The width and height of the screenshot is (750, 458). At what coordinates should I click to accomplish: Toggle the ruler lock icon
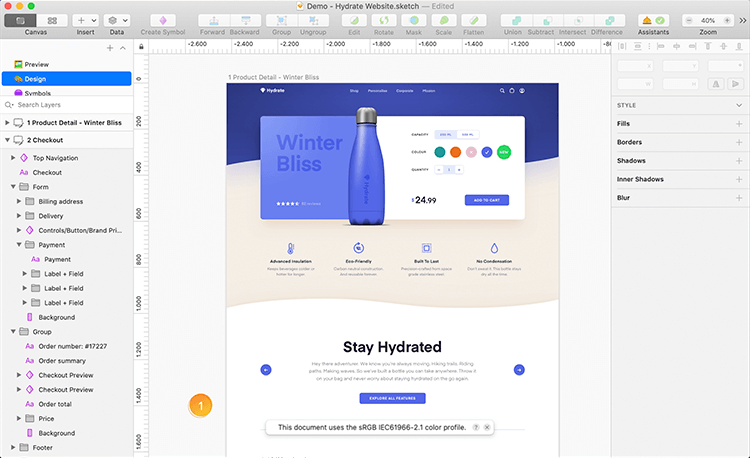click(x=141, y=46)
